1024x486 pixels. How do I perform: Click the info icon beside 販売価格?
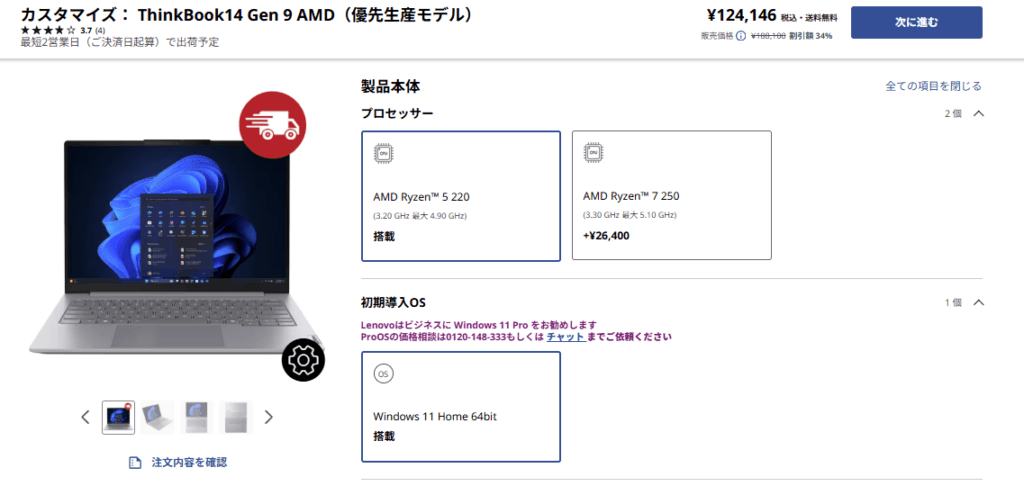(x=741, y=36)
